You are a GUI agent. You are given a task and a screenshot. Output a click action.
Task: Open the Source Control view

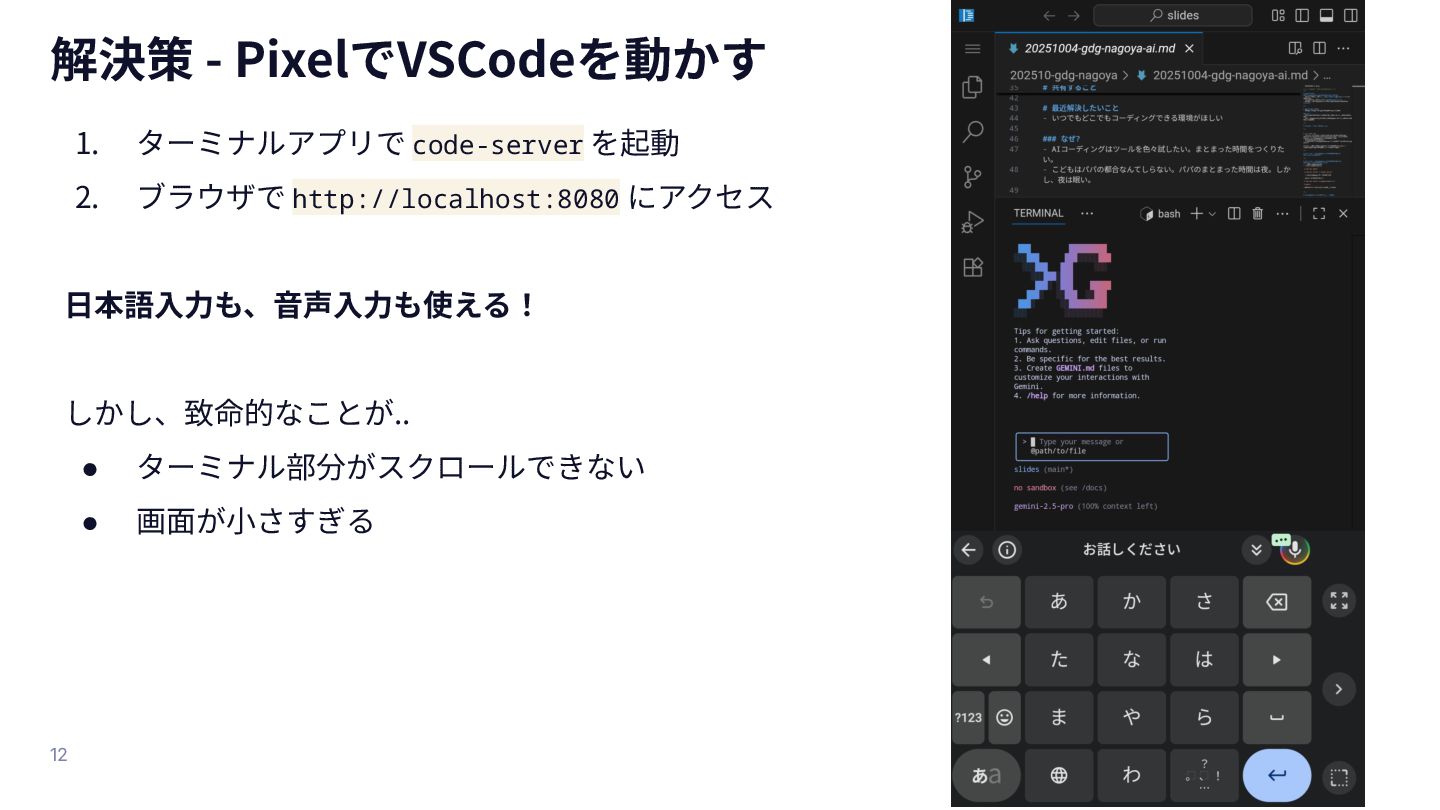tap(972, 177)
